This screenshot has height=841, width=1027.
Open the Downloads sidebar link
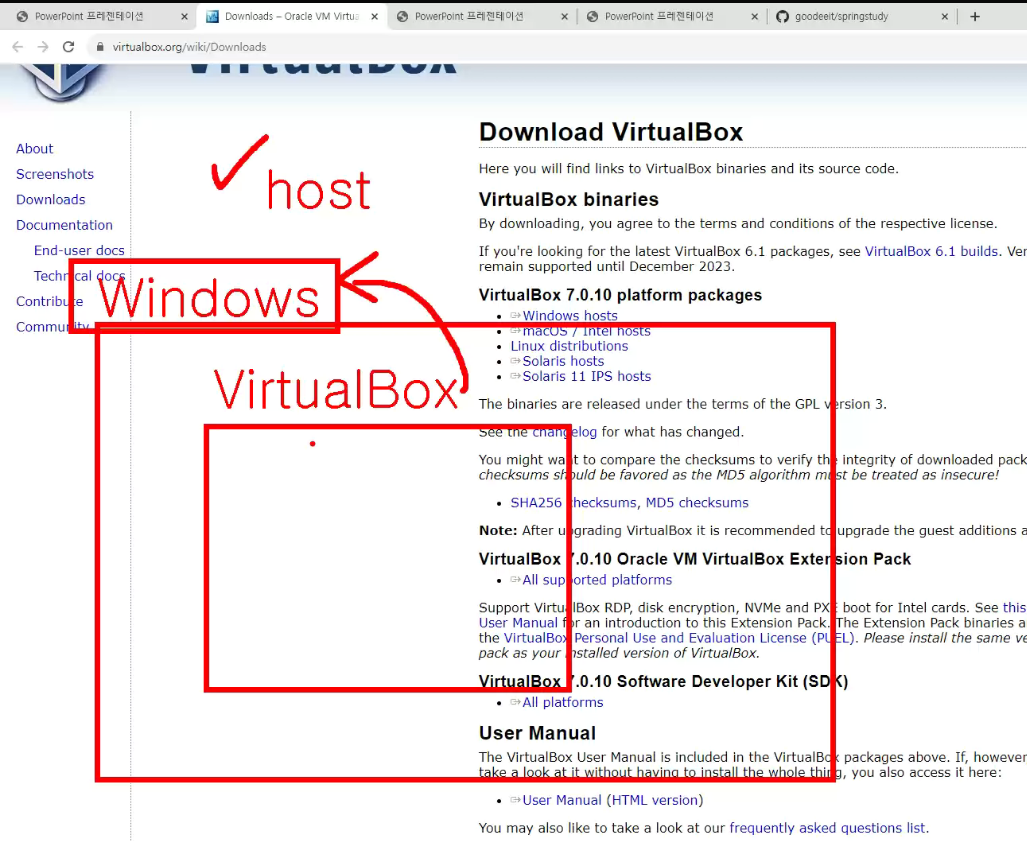click(50, 199)
